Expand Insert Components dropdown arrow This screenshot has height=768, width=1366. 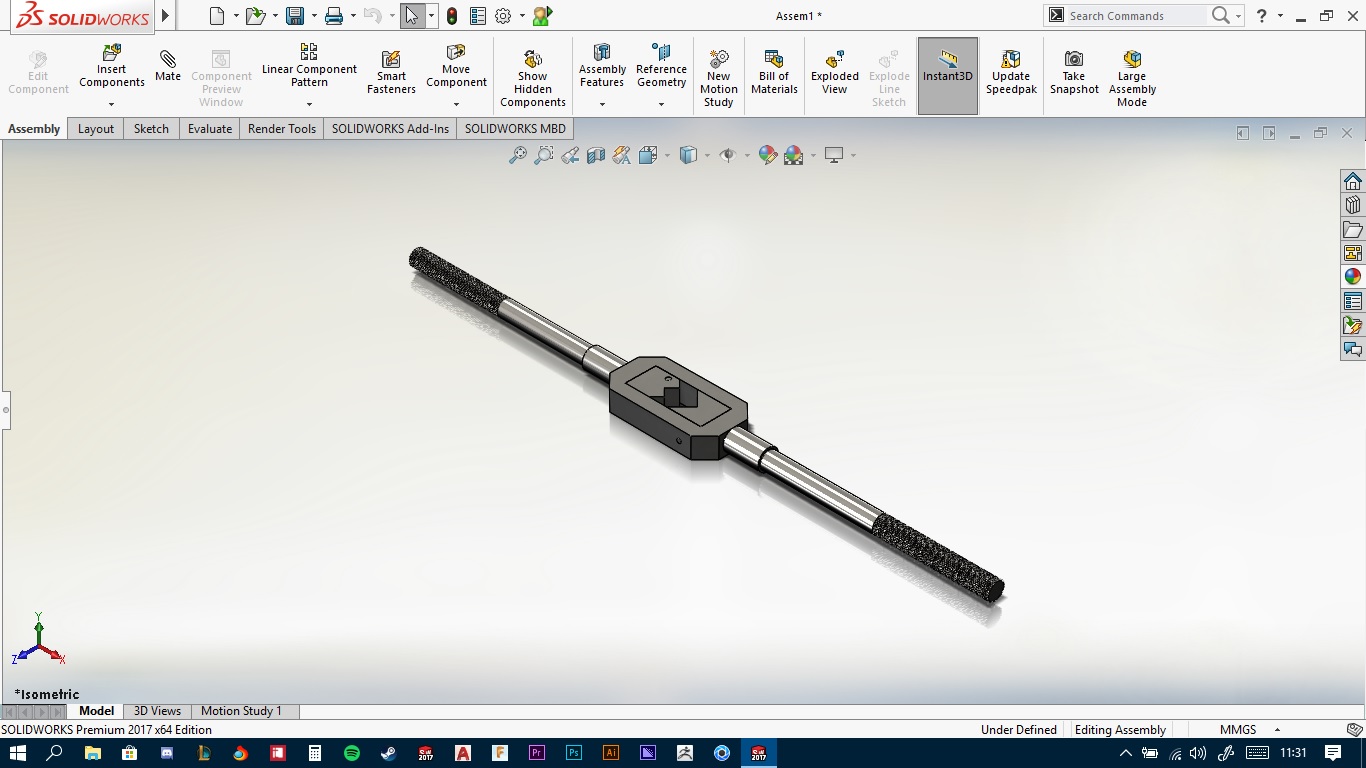(111, 104)
